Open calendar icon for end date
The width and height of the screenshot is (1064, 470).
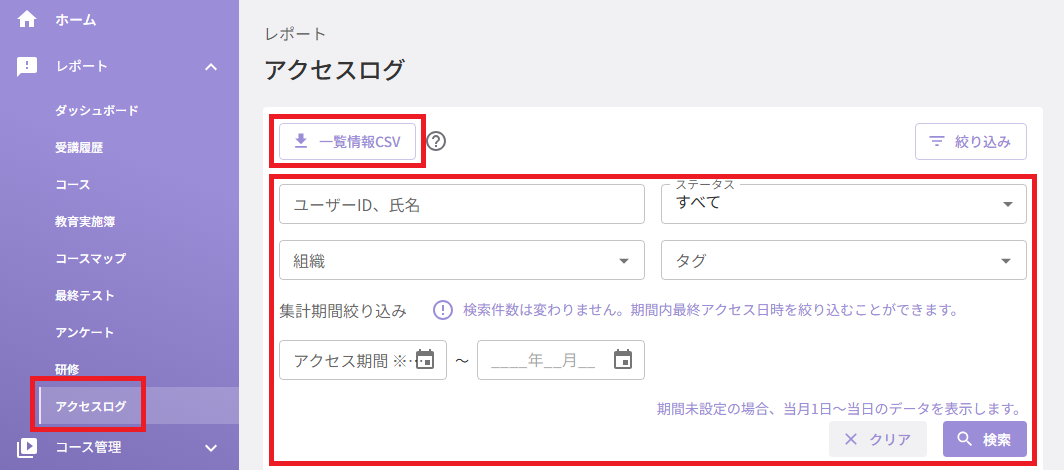tap(622, 359)
